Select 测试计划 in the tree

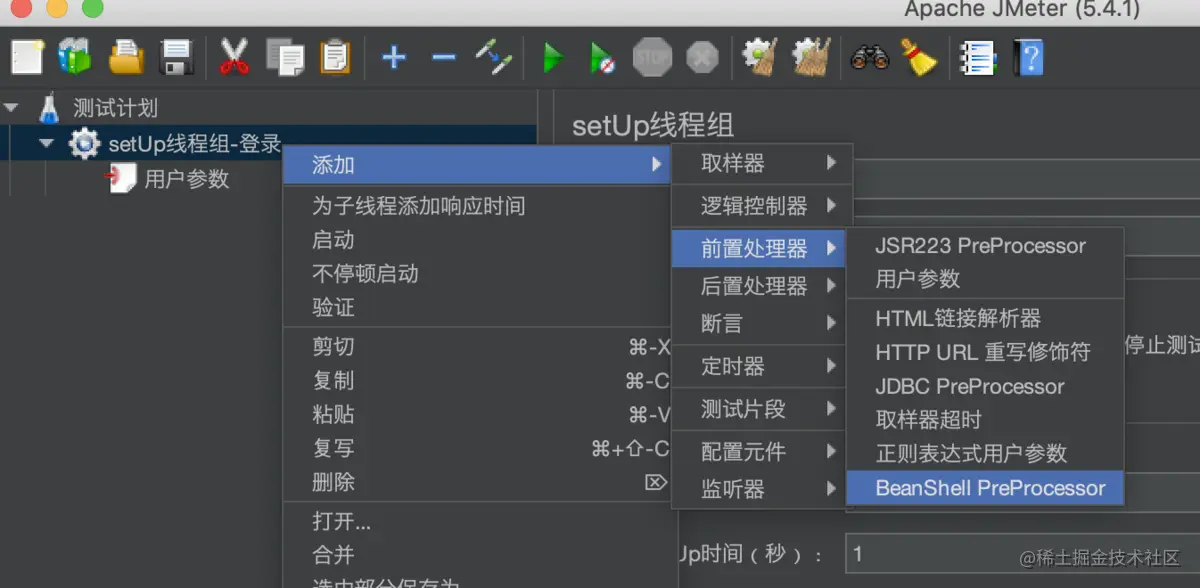tap(116, 108)
